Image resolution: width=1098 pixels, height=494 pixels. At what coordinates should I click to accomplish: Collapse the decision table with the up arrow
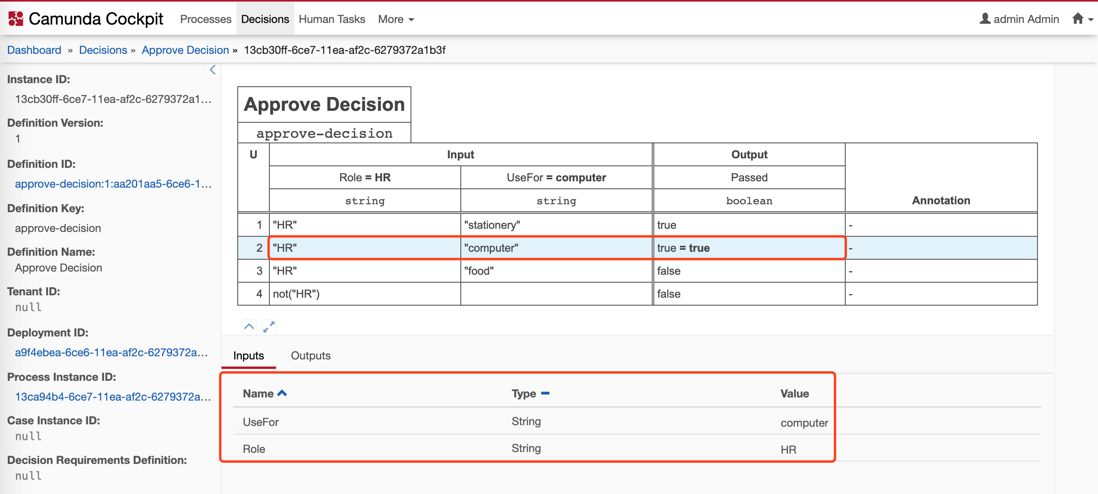249,327
